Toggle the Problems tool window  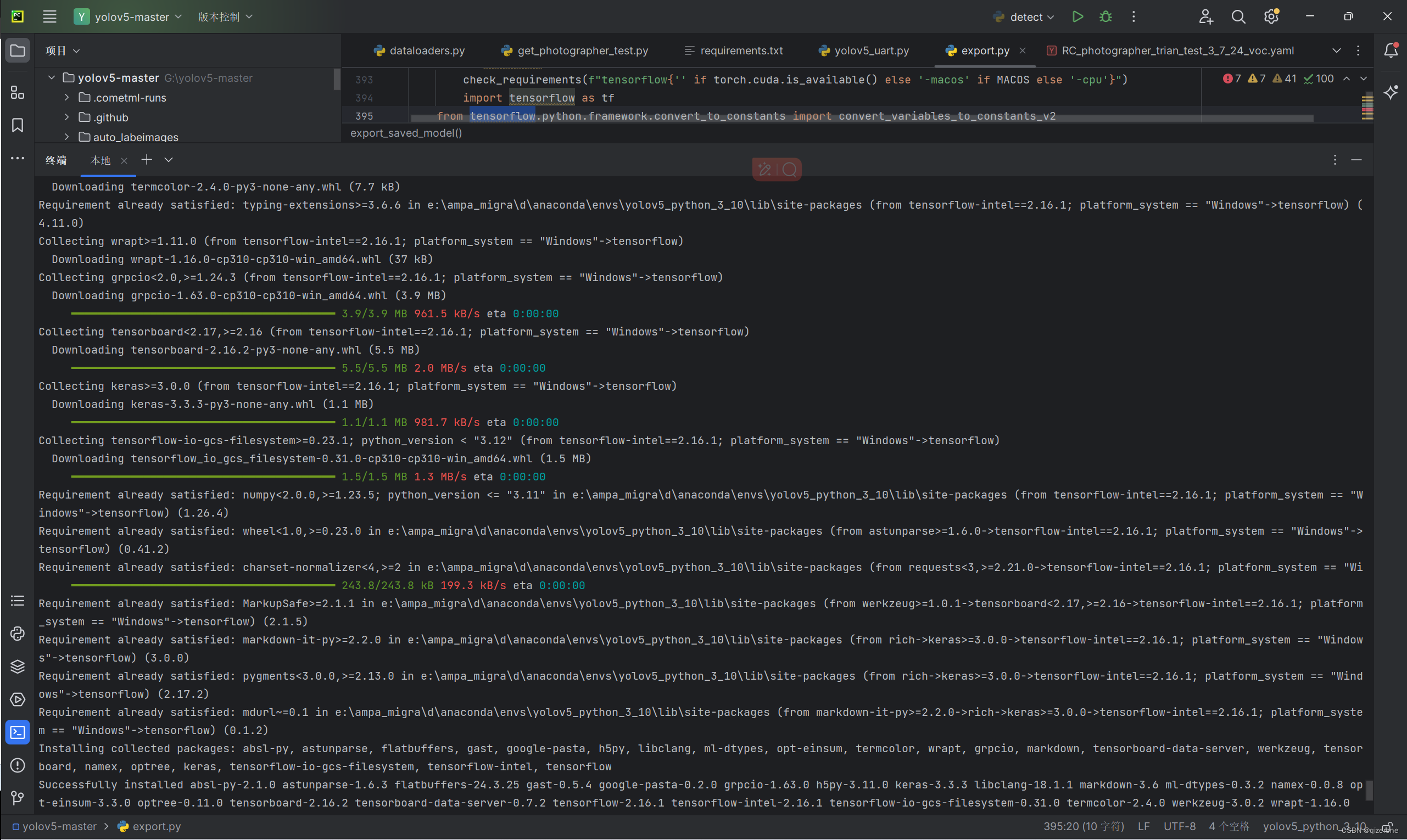[18, 765]
